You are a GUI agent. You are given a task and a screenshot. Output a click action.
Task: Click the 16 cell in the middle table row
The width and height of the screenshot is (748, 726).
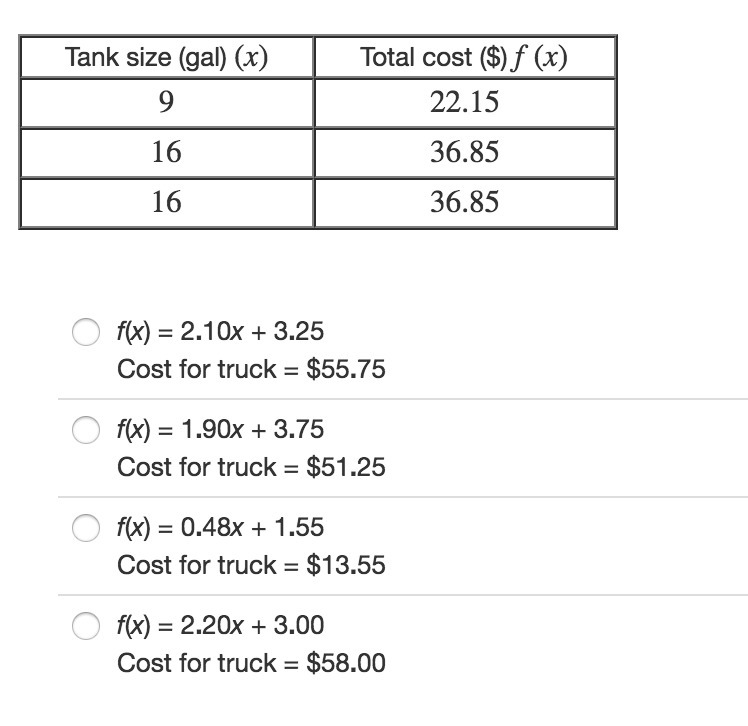(167, 153)
